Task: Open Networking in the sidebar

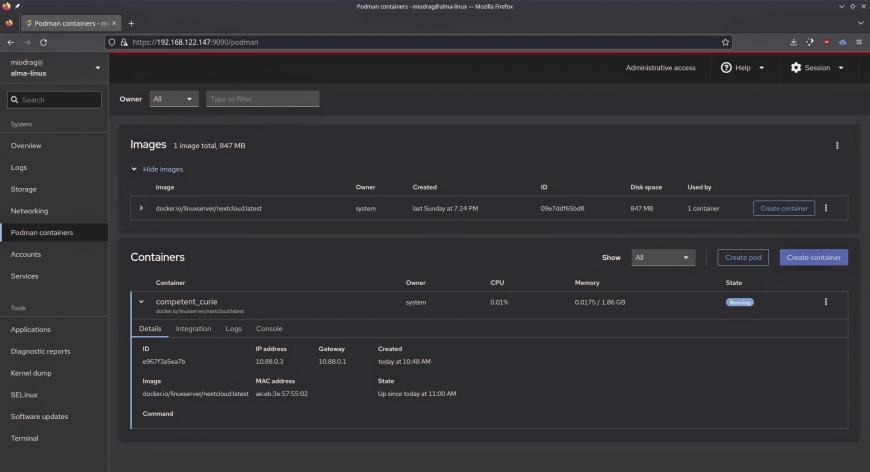Action: coord(54,211)
